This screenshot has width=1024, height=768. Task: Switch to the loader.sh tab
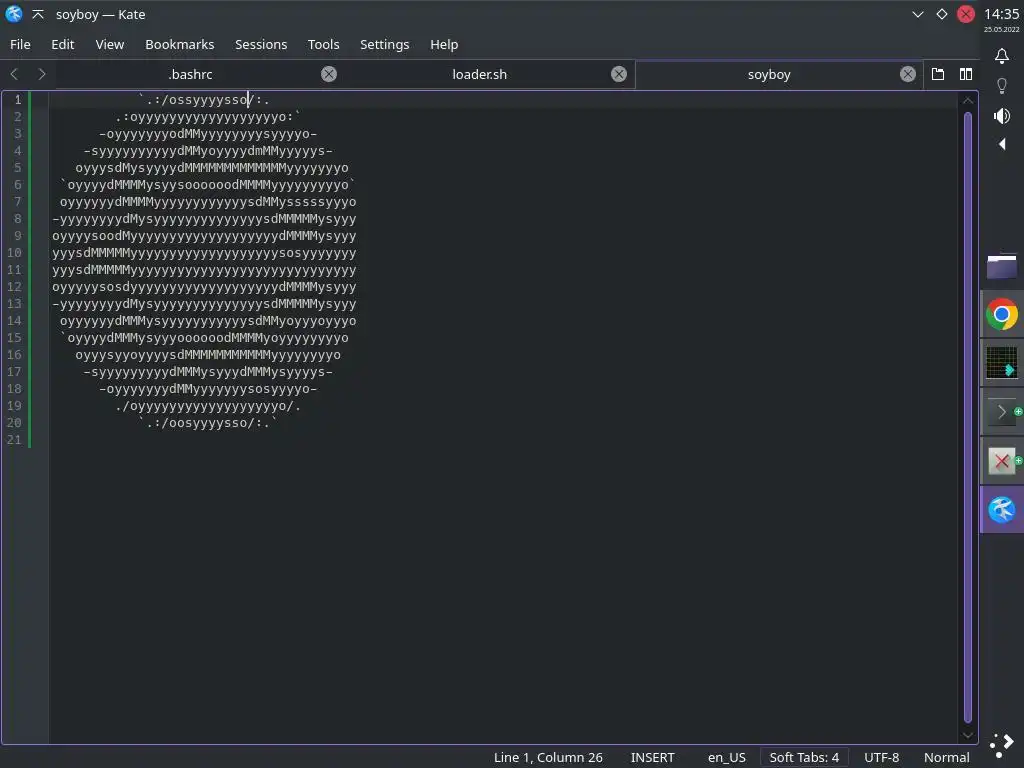click(x=479, y=74)
